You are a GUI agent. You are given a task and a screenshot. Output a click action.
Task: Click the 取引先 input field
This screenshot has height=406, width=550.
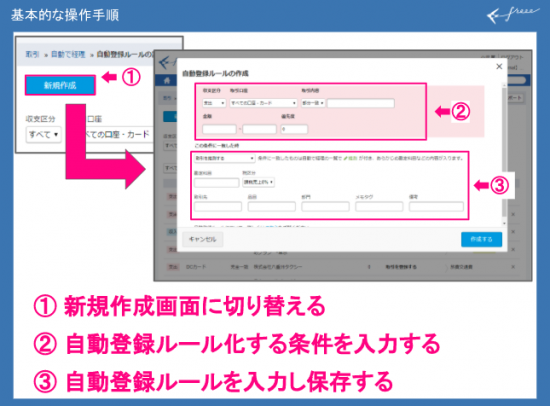(218, 206)
